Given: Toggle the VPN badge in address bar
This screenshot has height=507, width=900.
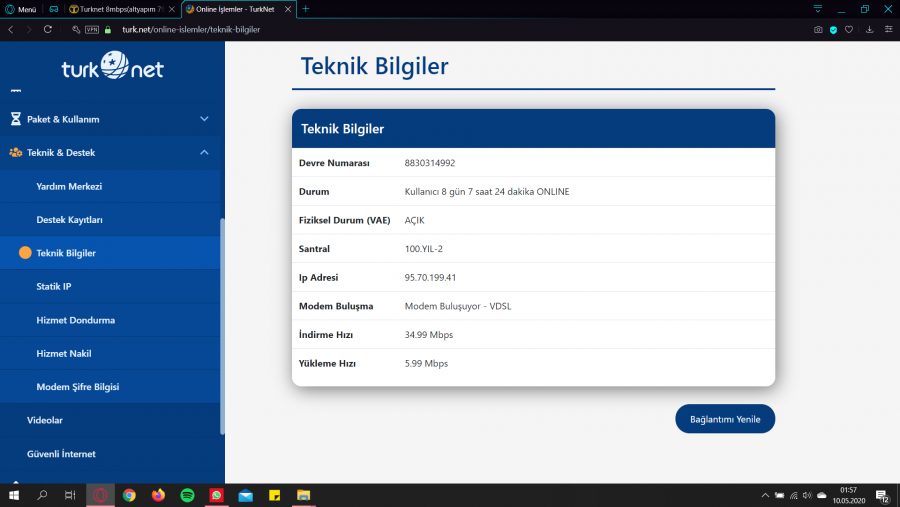Looking at the screenshot, I should click(x=92, y=29).
